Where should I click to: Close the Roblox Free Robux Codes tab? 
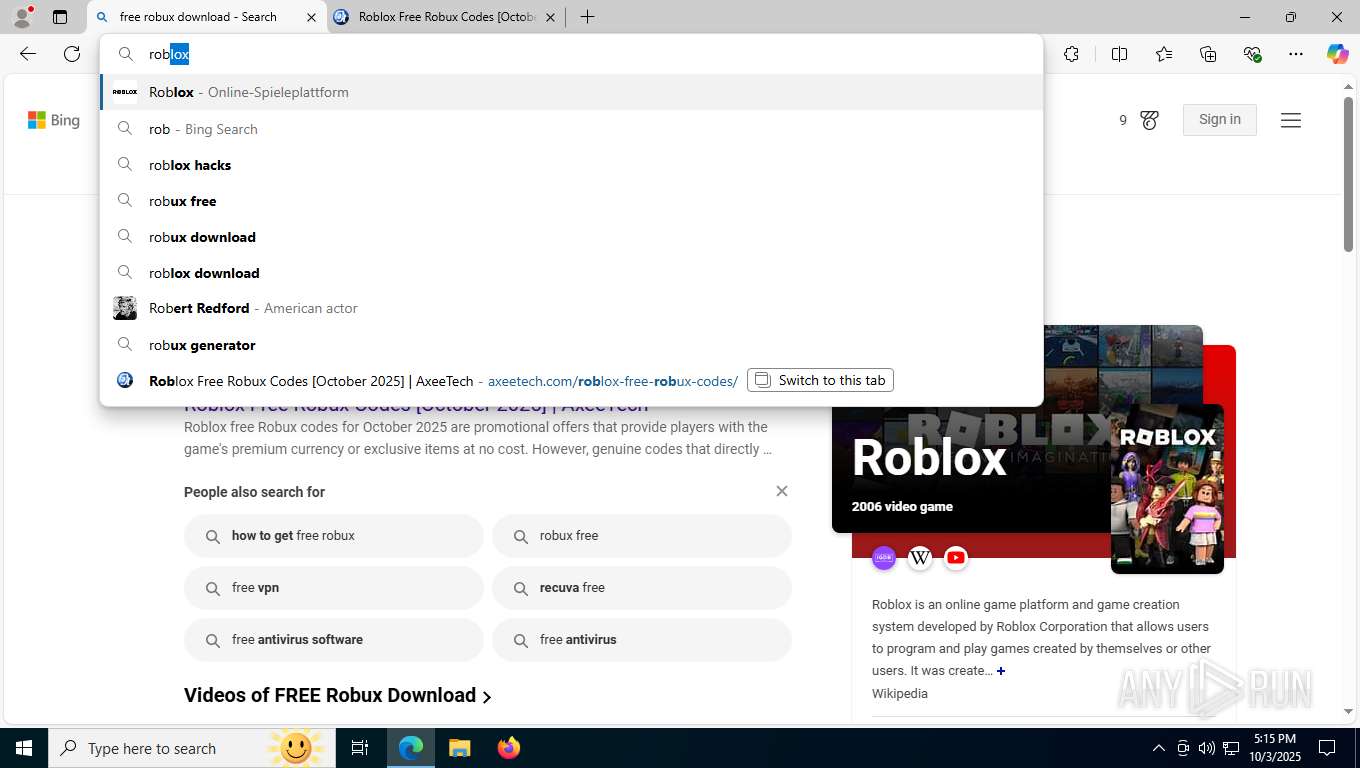click(x=550, y=17)
